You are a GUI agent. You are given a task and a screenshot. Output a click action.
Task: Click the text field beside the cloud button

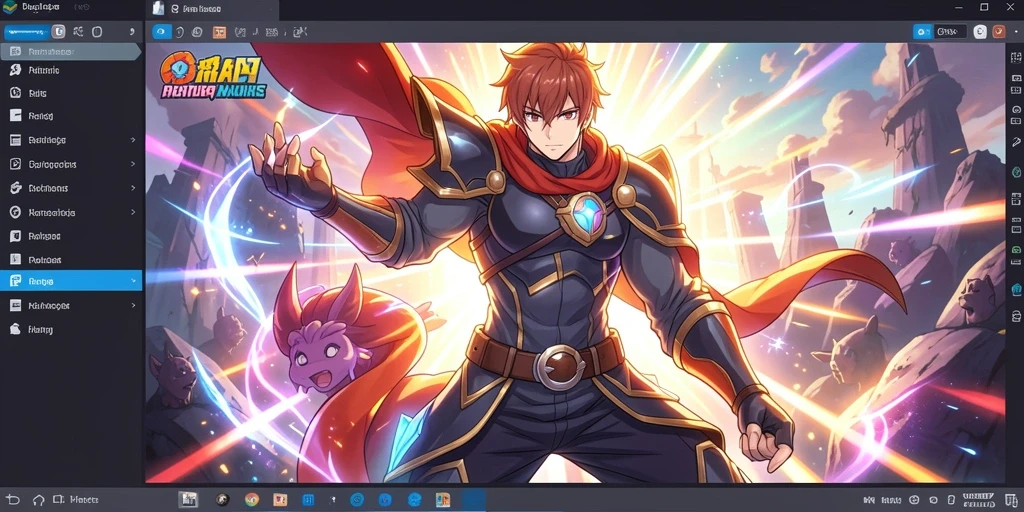pos(950,31)
